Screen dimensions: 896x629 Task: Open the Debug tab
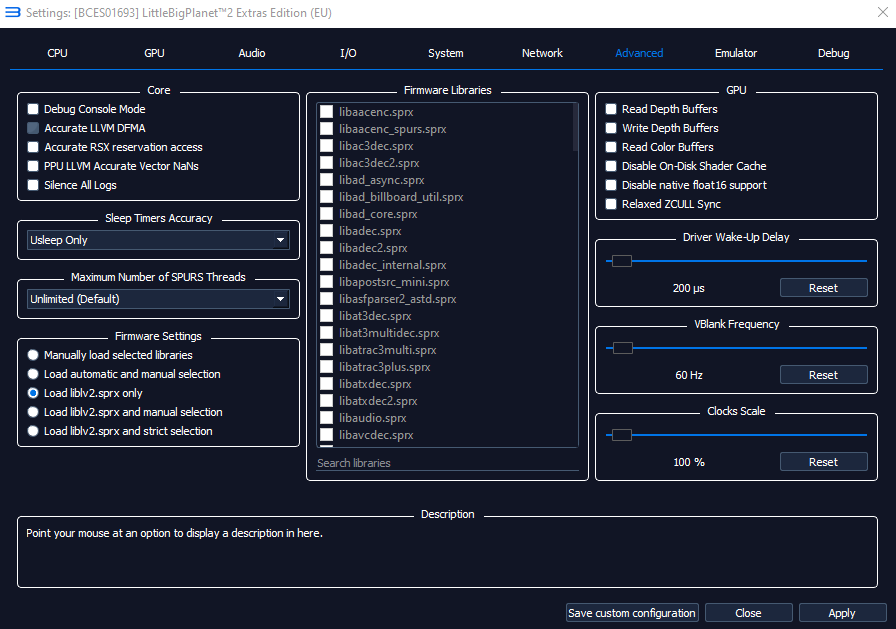833,53
